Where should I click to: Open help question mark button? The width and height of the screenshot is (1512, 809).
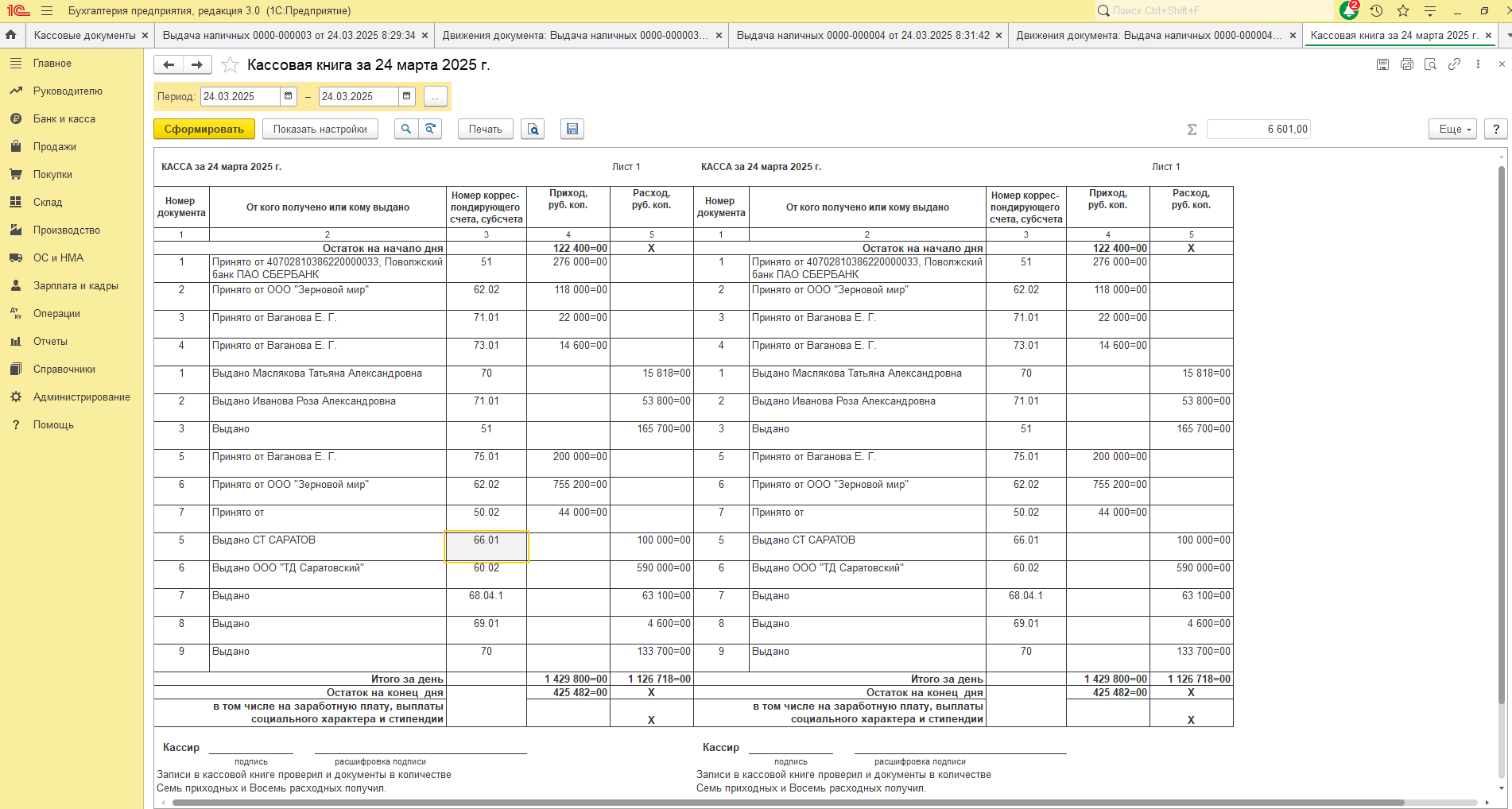pos(1496,129)
